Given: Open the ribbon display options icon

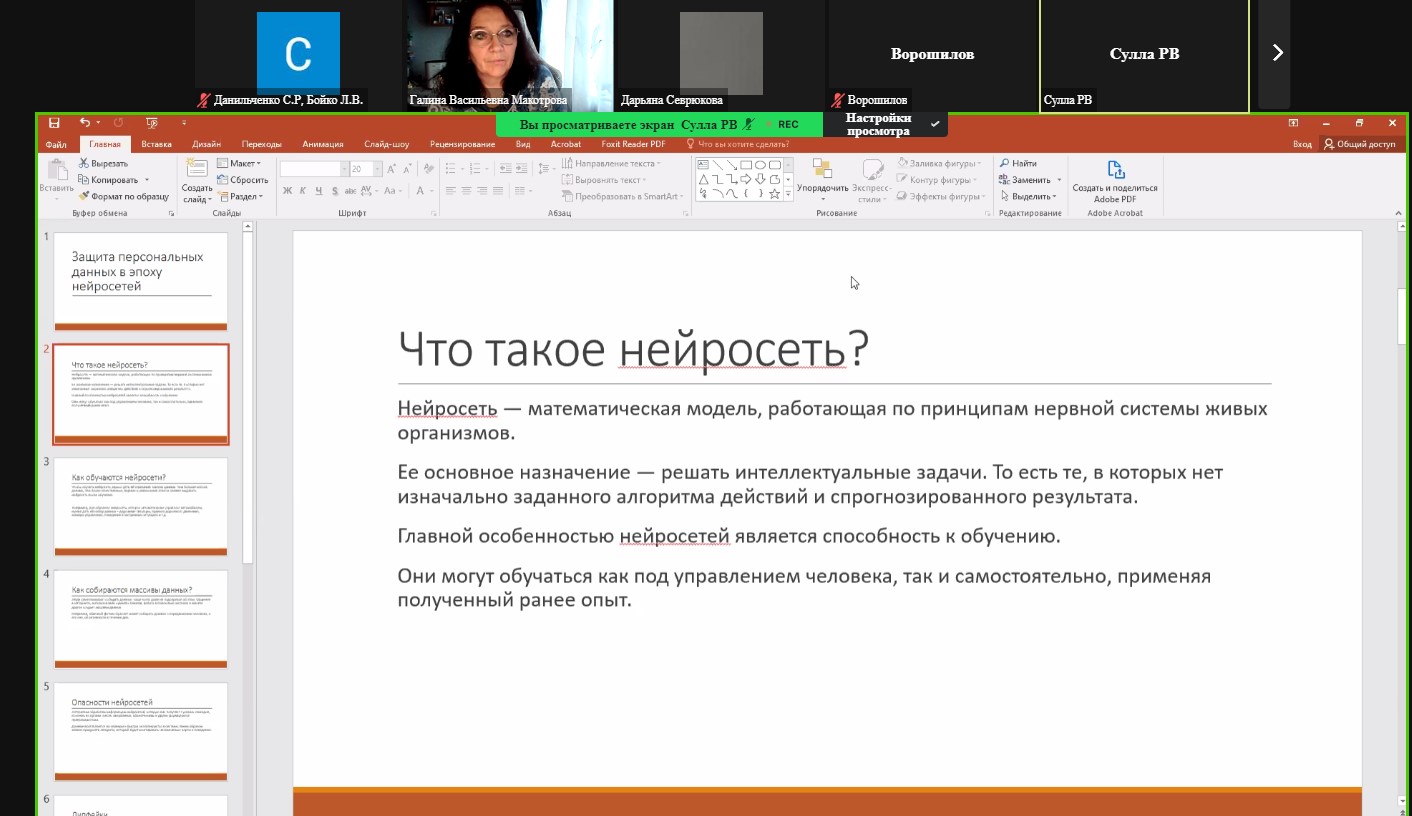Looking at the screenshot, I should click(x=1293, y=123).
